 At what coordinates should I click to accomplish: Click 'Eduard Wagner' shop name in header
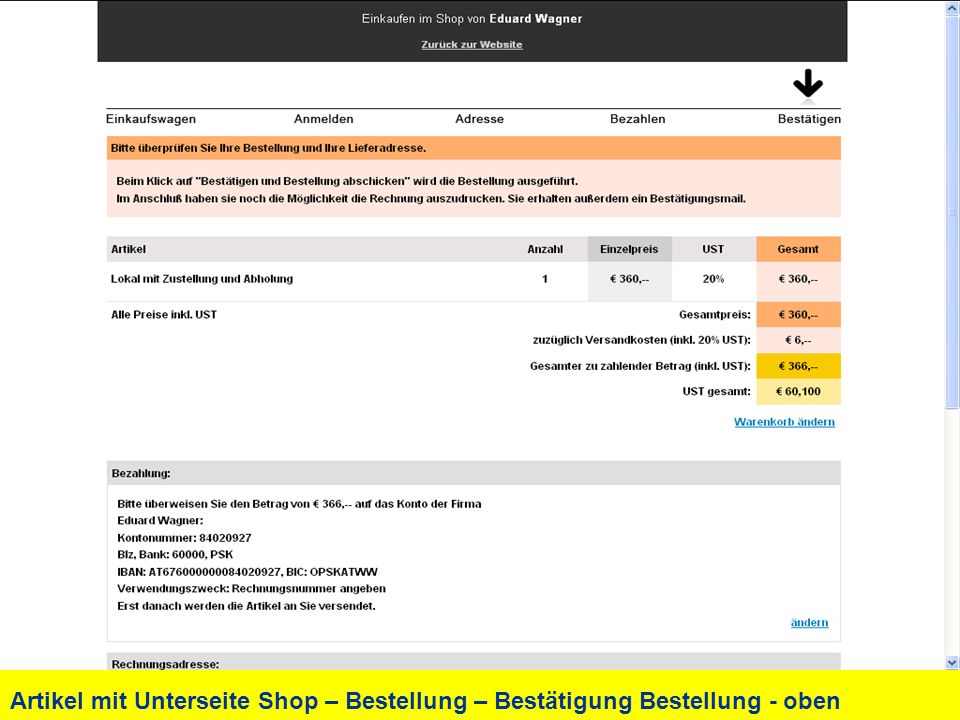click(536, 19)
